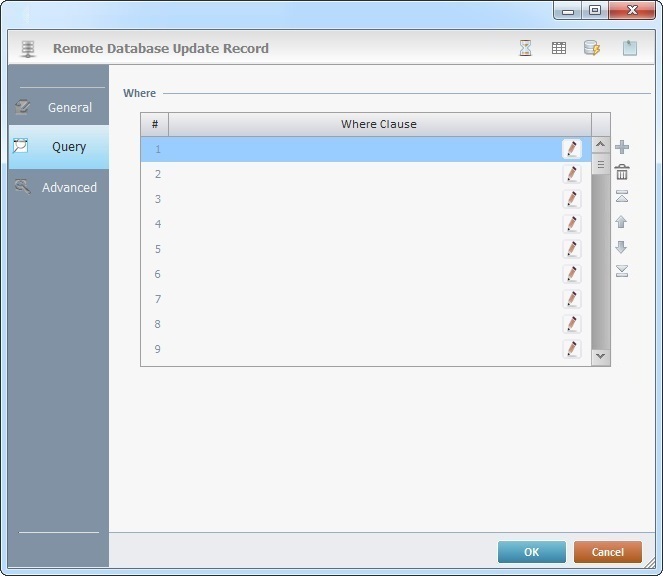This screenshot has width=663, height=576.
Task: Move the selected row up one position
Action: click(622, 222)
